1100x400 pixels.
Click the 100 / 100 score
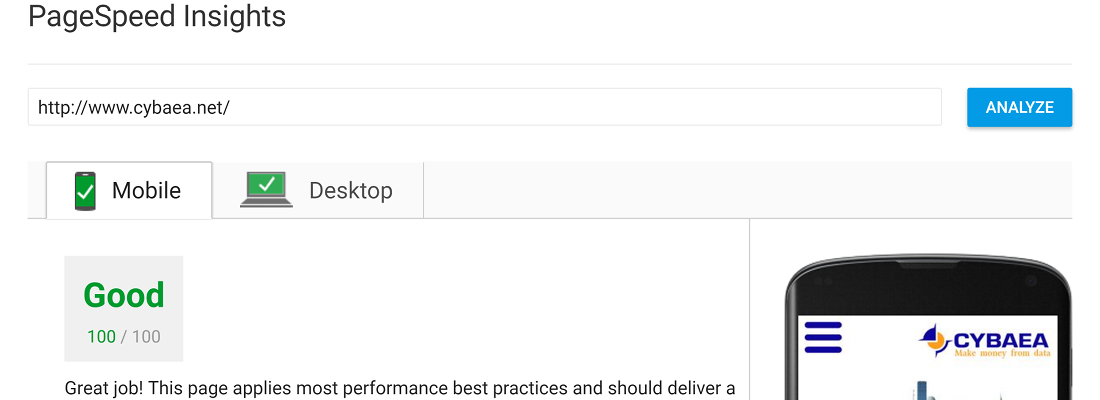click(124, 337)
